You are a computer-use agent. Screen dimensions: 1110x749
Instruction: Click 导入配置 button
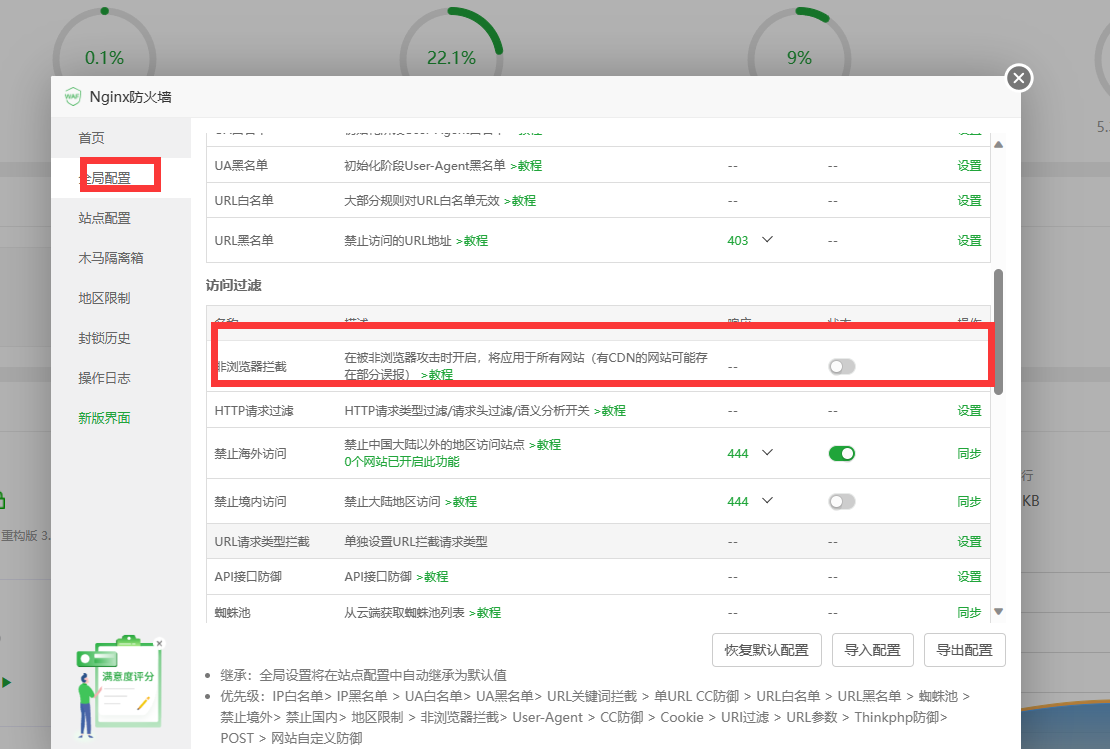(x=873, y=650)
